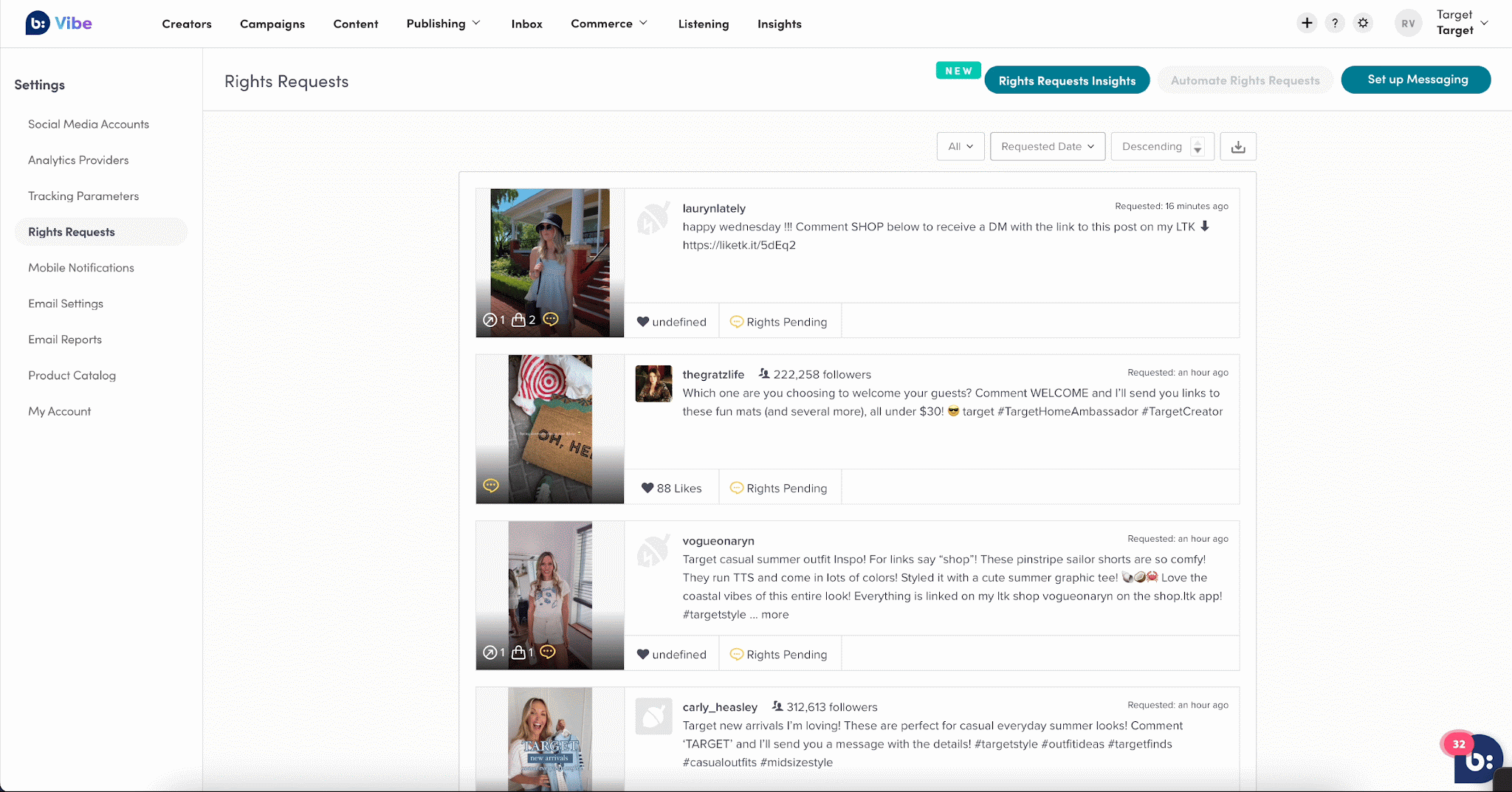Select Social Media Accounts in Settings

(89, 124)
